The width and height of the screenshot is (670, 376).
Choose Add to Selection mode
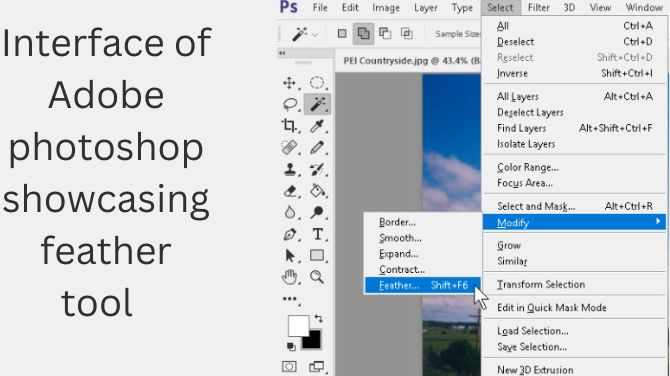click(x=363, y=33)
